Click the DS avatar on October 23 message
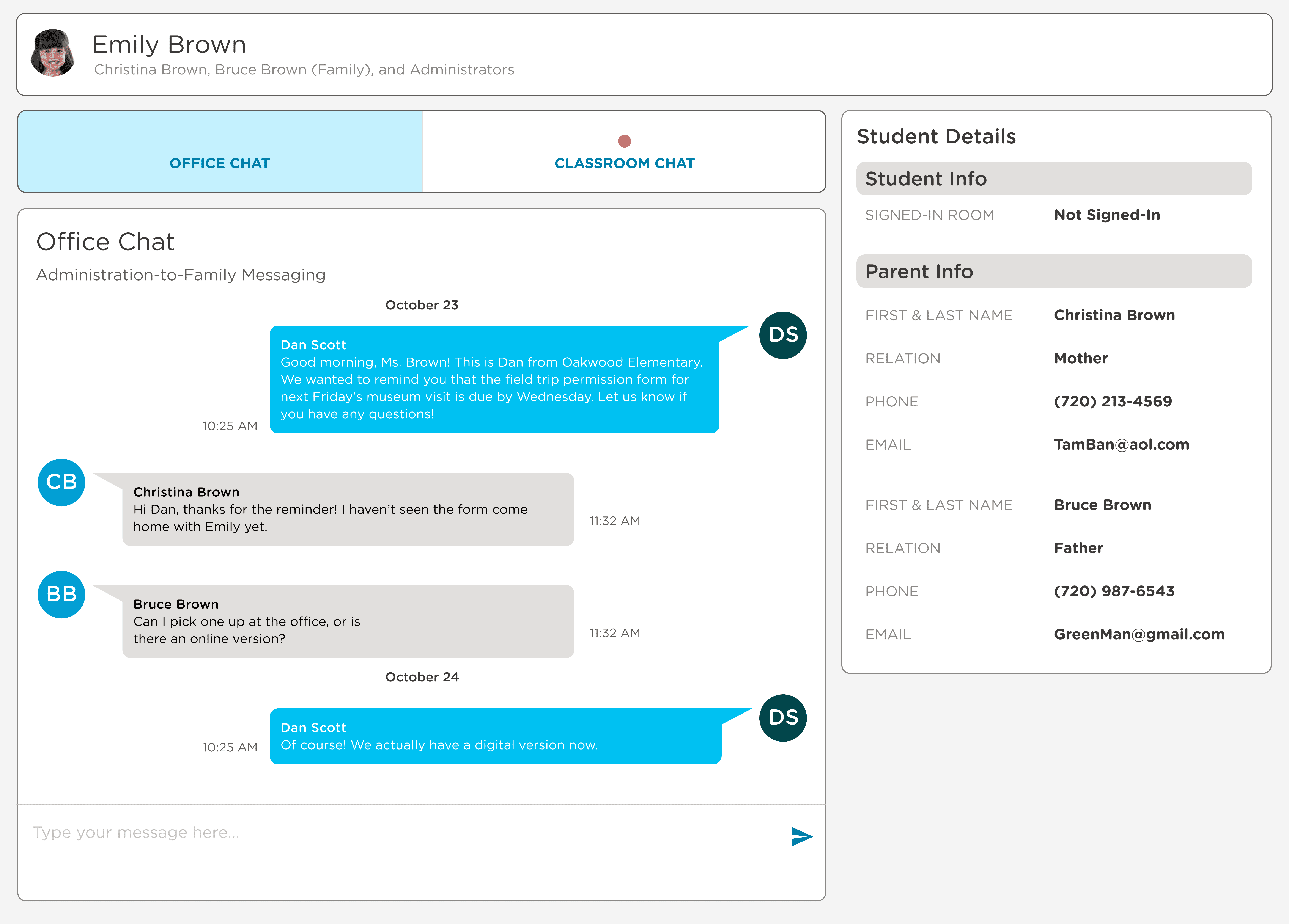Viewport: 1289px width, 924px height. [x=783, y=335]
